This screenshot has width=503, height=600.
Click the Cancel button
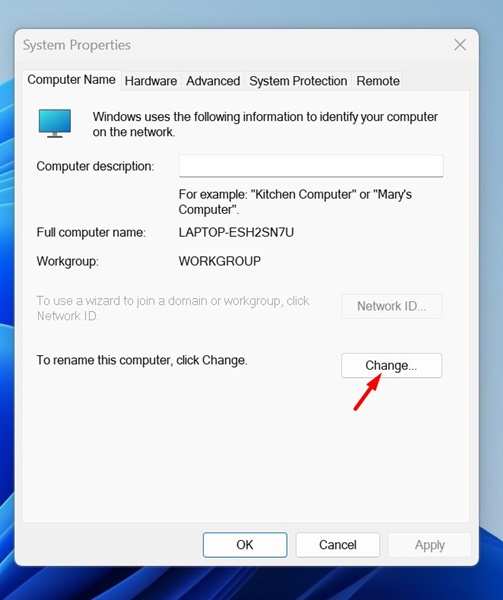[337, 545]
